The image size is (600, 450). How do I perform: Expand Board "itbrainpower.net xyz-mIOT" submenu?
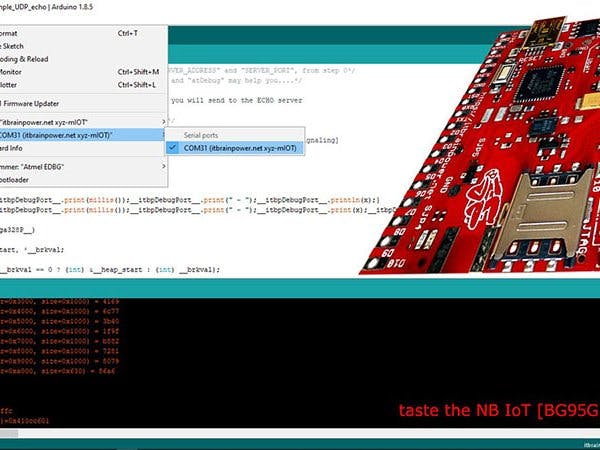tap(83, 122)
